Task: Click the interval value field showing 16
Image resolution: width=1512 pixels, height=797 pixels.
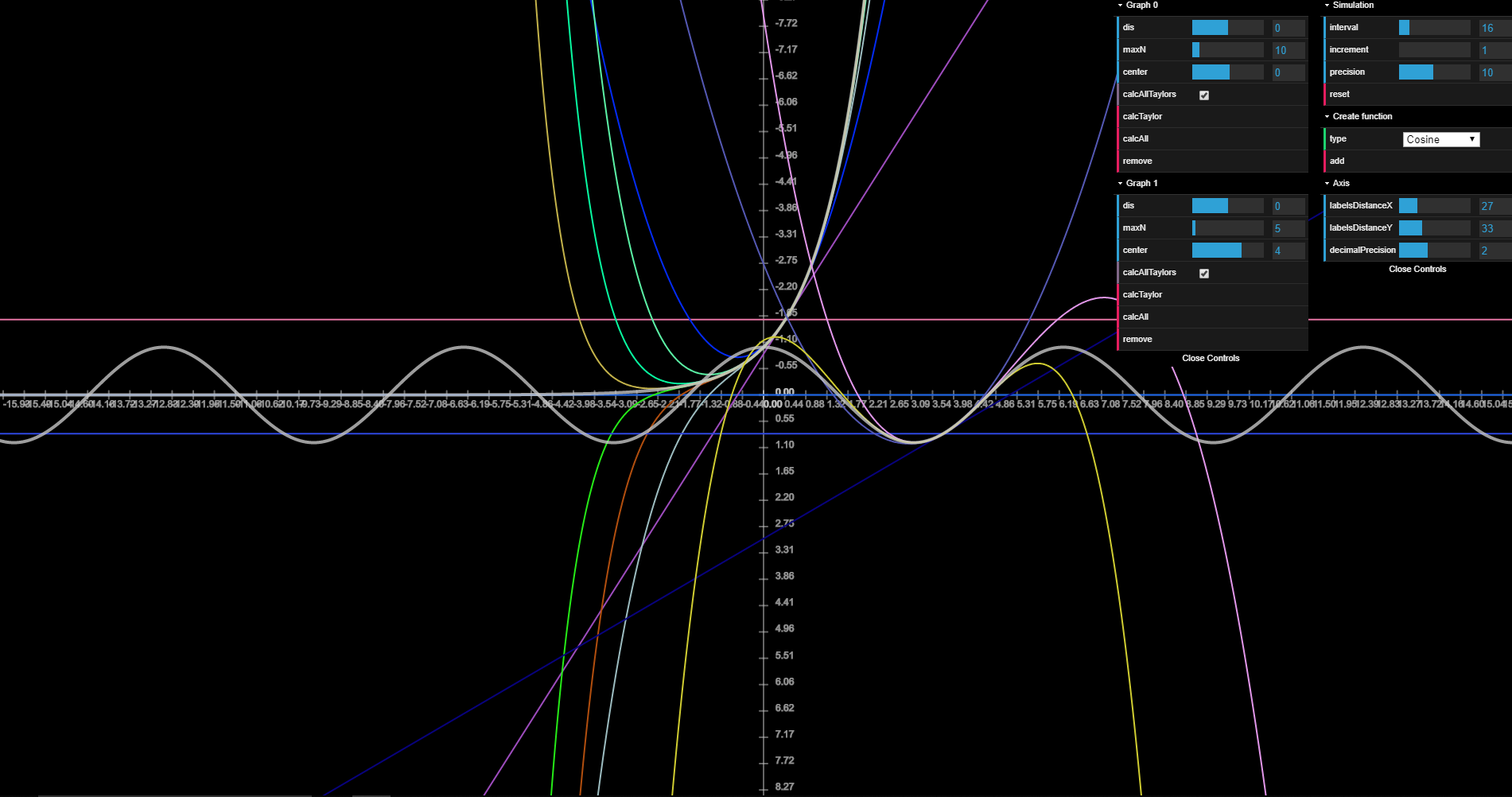Action: click(1495, 28)
